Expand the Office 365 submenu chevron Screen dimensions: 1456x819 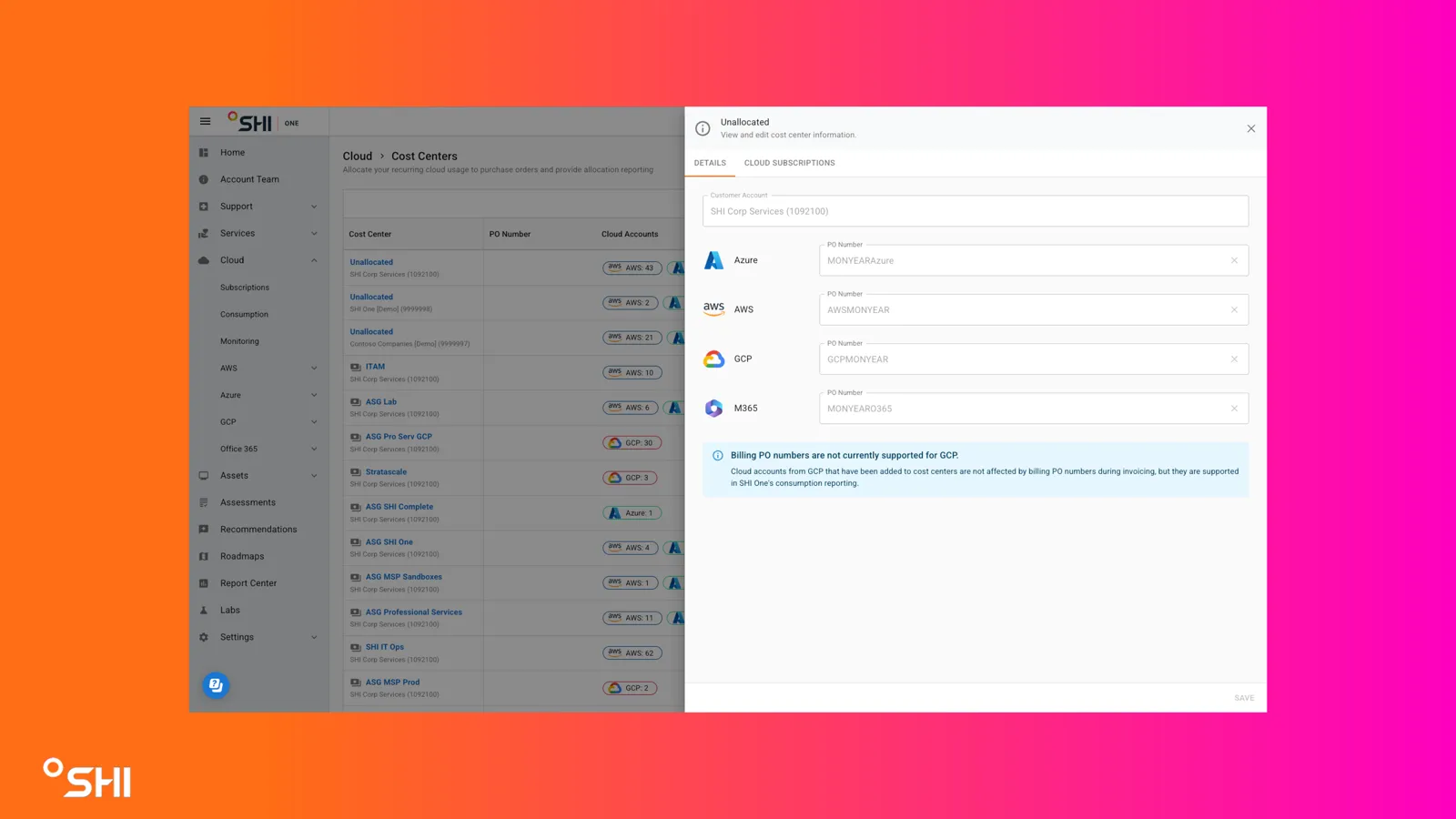pos(315,449)
